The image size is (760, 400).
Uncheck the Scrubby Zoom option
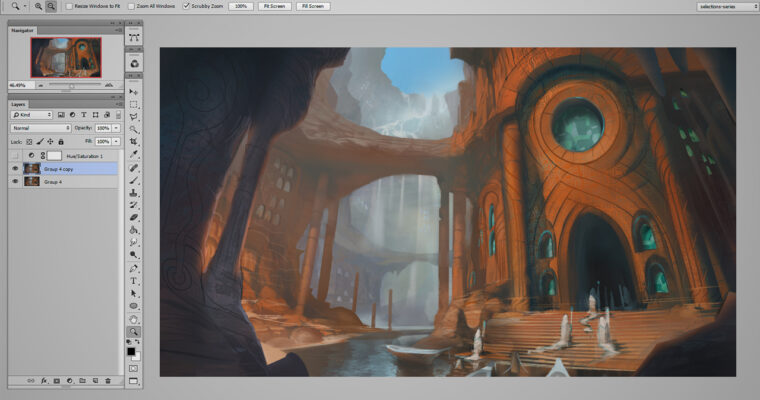188,6
